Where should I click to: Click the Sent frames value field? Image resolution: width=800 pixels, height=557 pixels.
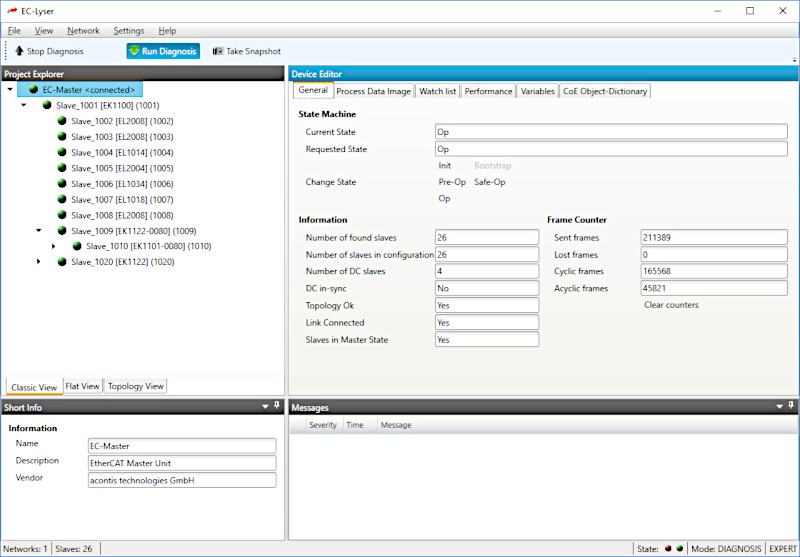713,237
